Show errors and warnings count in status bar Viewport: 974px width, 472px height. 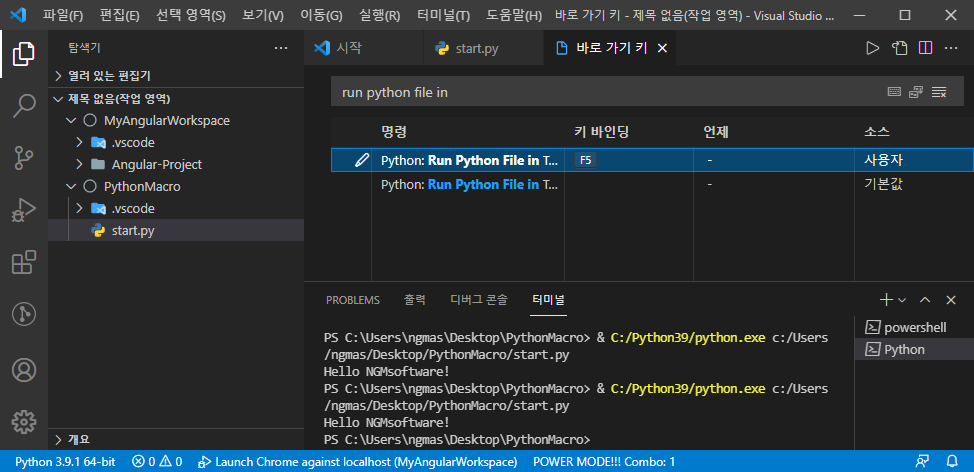[157, 461]
